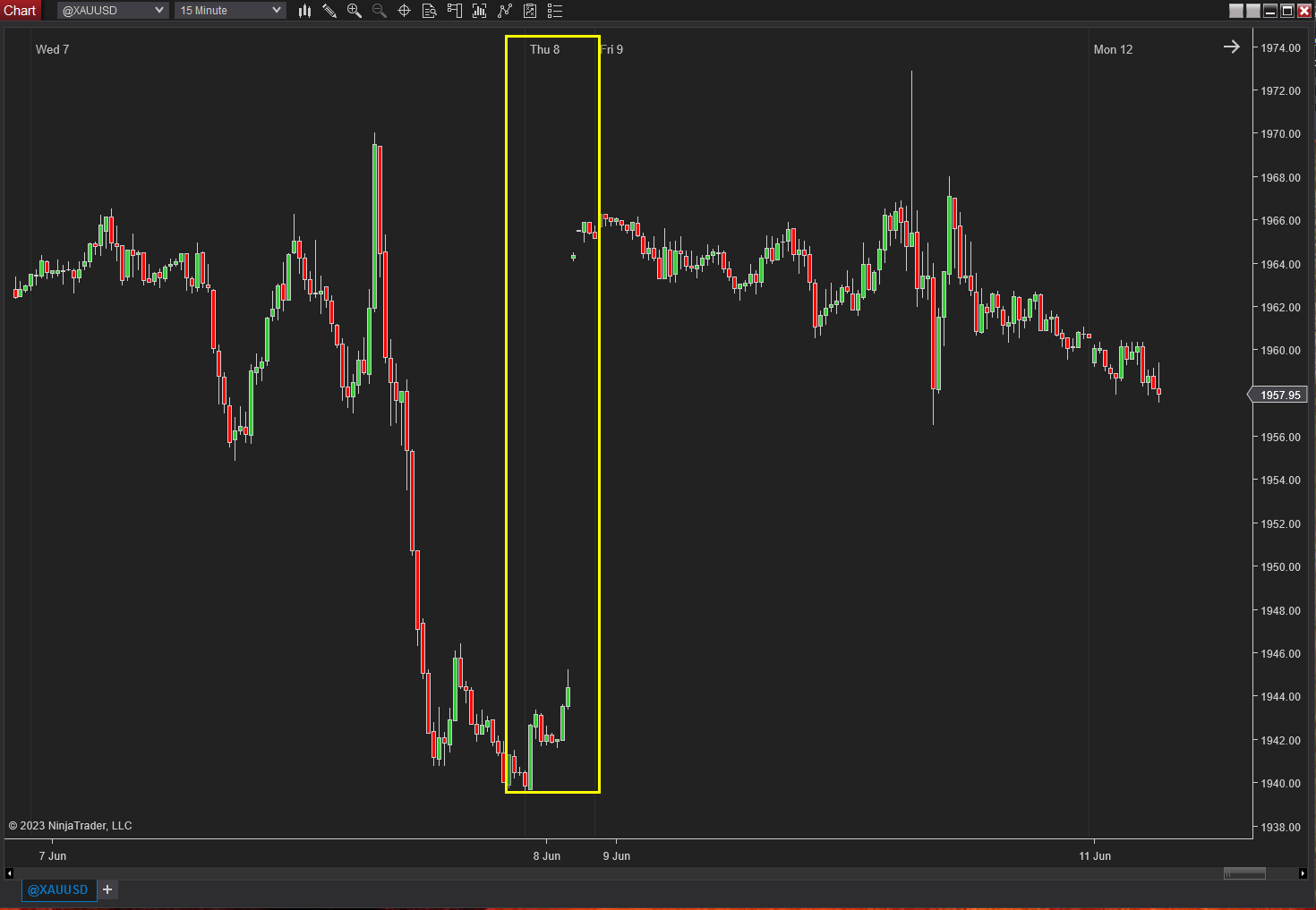Viewport: 1316px width, 910px height.
Task: Click the zoom out magnifier icon
Action: click(380, 11)
